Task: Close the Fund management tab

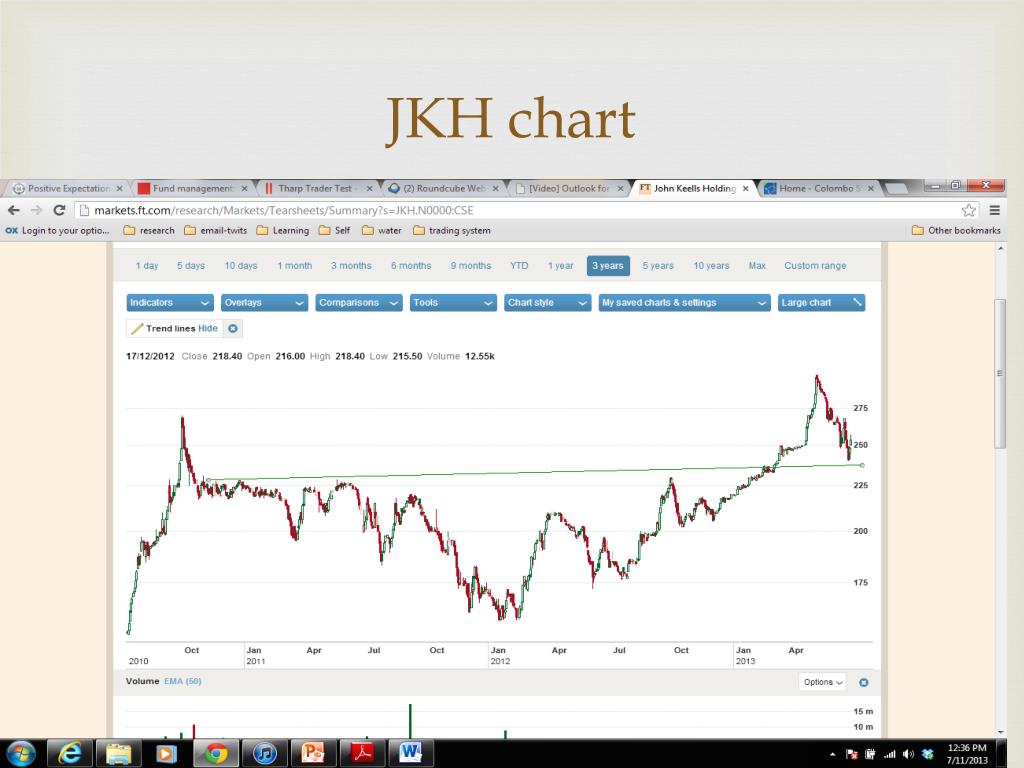Action: pos(244,188)
